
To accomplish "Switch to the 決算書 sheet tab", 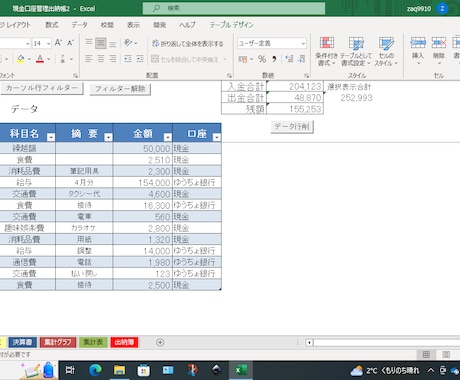I will pyautogui.click(x=22, y=342).
